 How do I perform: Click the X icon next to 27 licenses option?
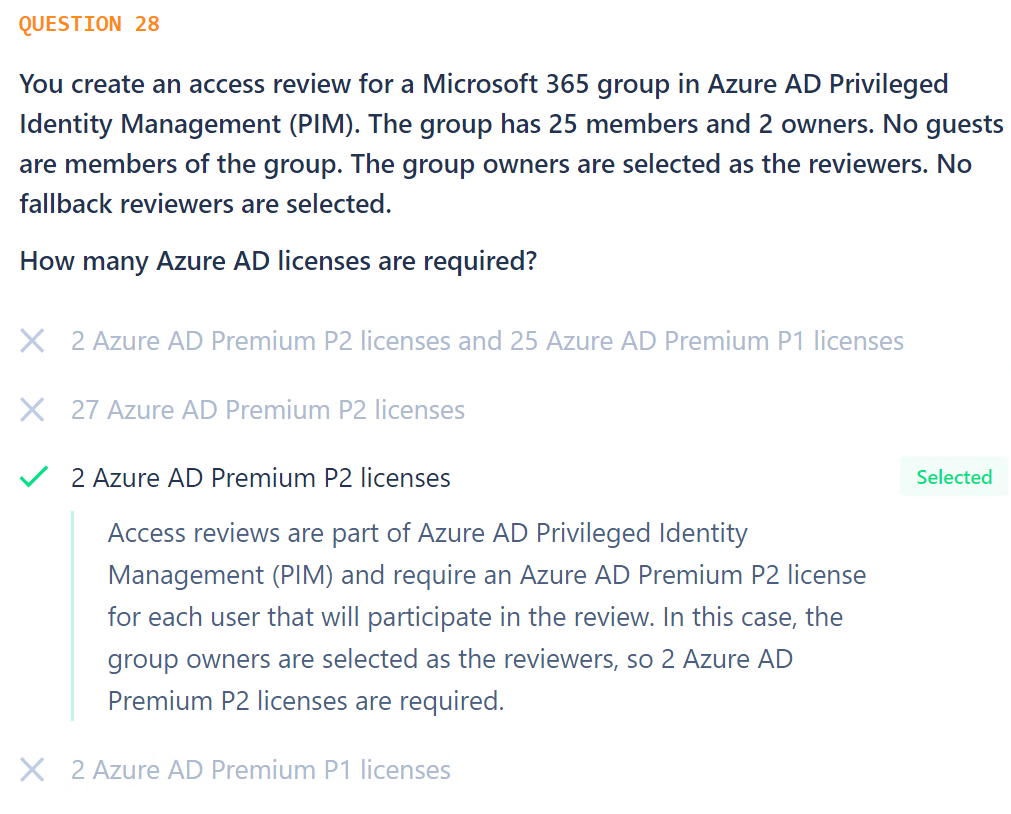32,410
